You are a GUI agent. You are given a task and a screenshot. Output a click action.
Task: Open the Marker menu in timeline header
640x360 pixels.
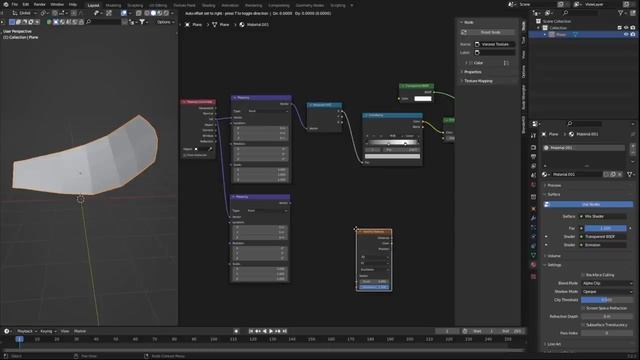pos(80,331)
